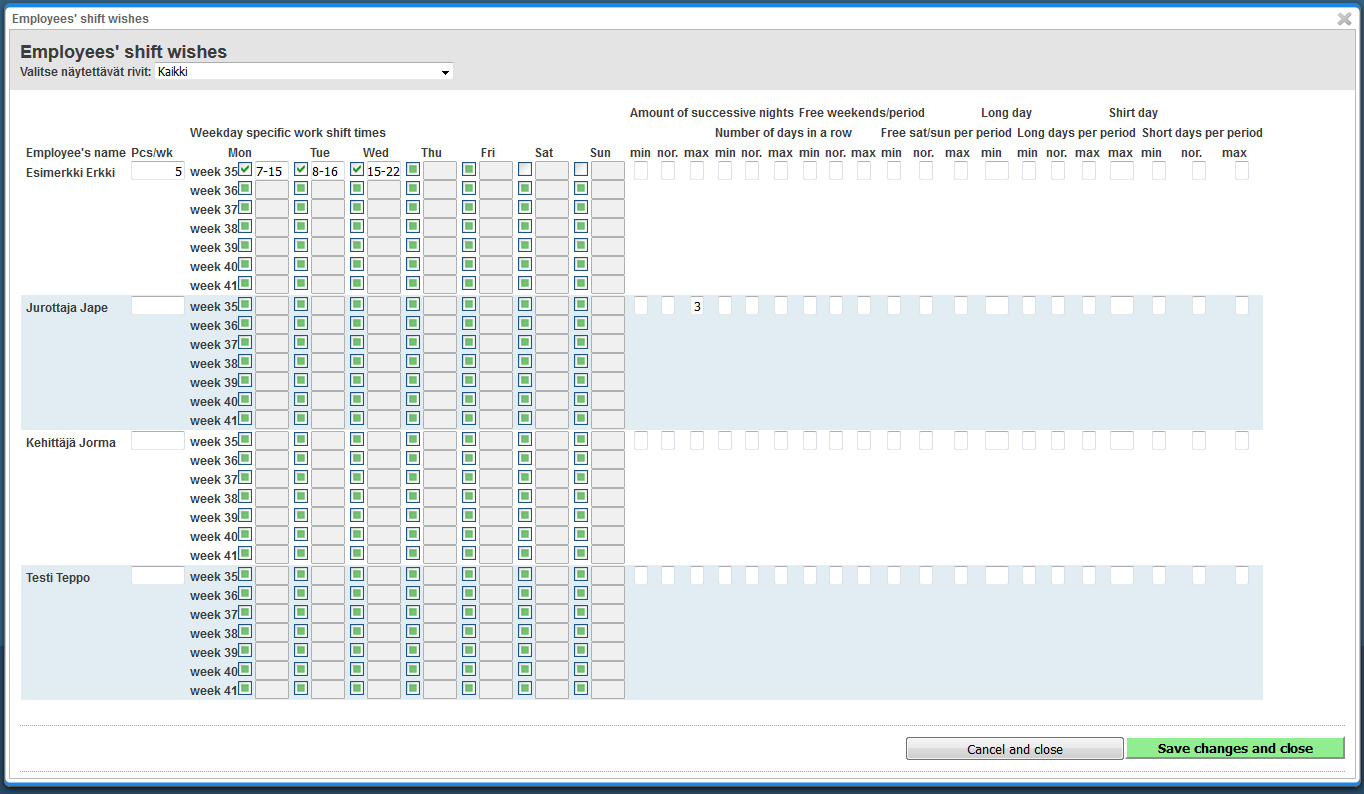Uncheck Esimerkki Erkki's Monday week 35 checkbox
Image resolution: width=1364 pixels, height=794 pixels.
[245, 169]
